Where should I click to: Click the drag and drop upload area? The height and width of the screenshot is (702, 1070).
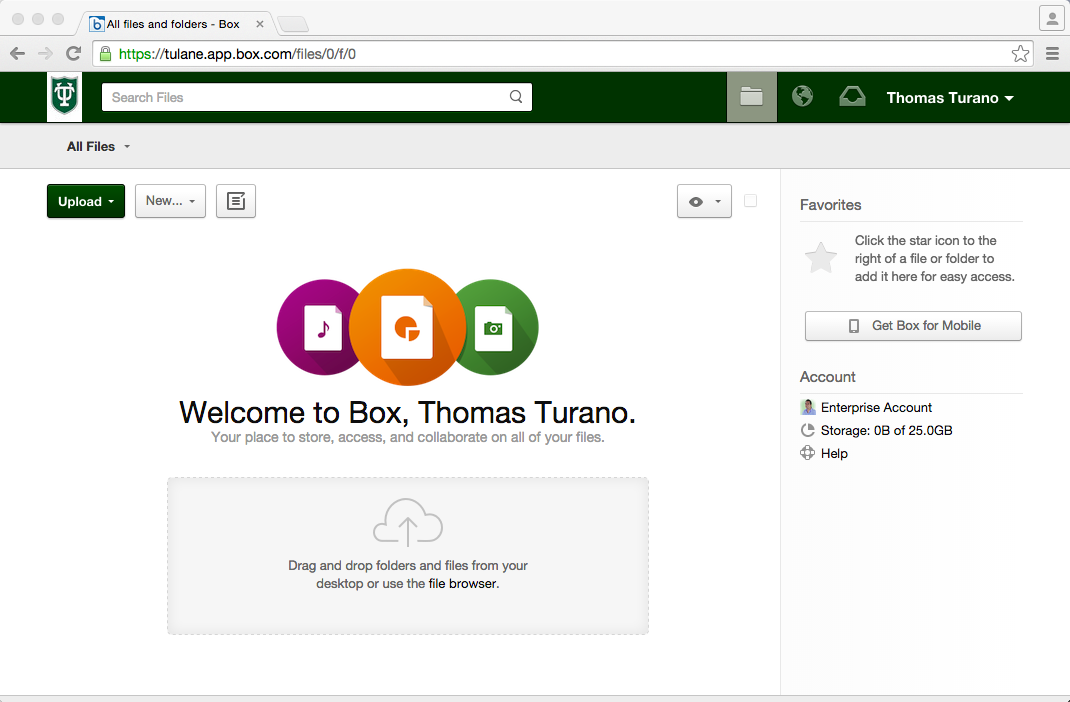(x=408, y=556)
